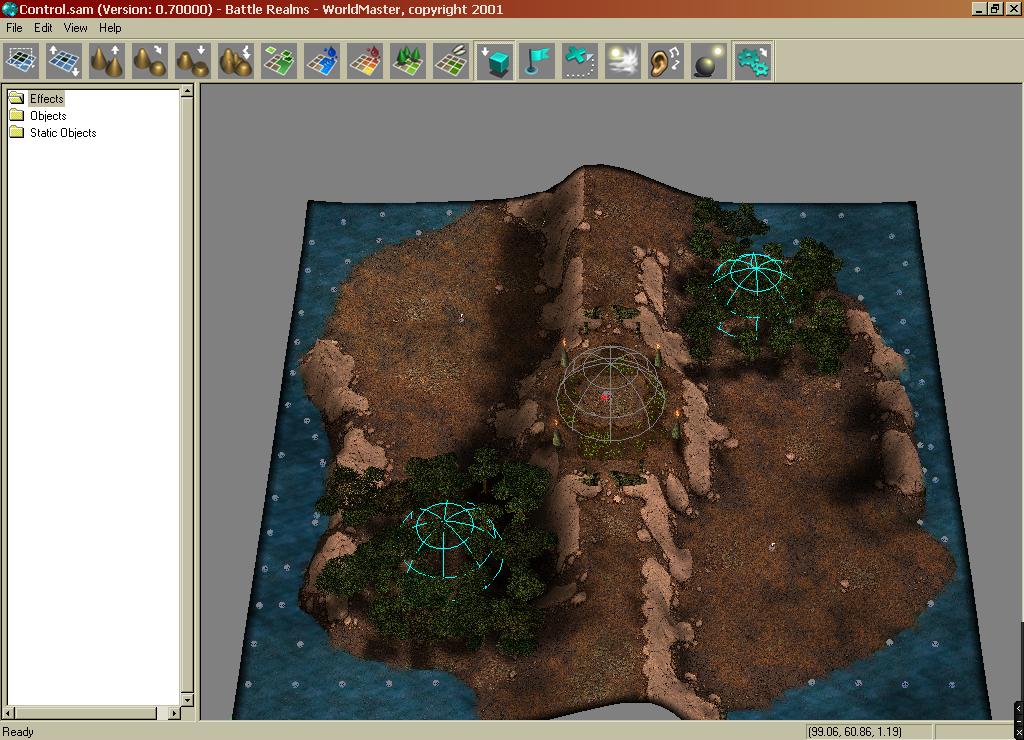Screen dimensions: 1024x740
Task: Select the water paint tool
Action: [x=323, y=61]
